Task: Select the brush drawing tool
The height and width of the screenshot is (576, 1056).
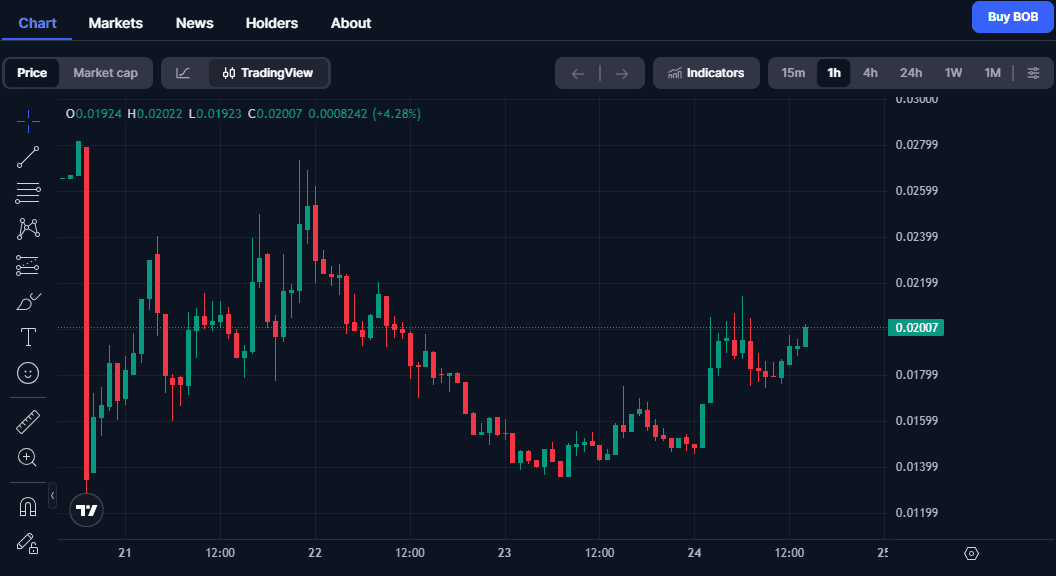Action: [x=27, y=300]
